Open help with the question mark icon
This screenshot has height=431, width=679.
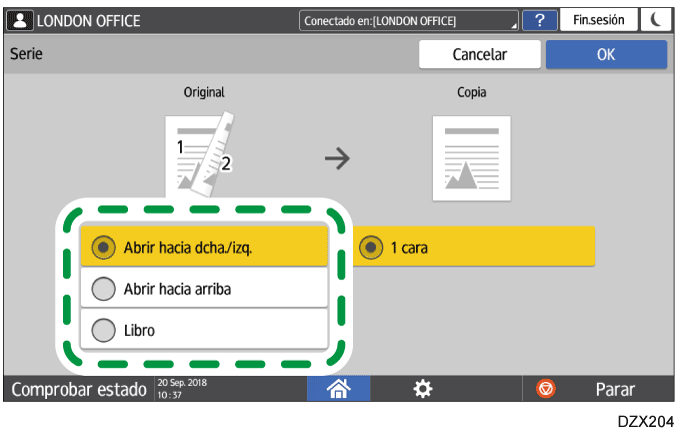click(540, 20)
